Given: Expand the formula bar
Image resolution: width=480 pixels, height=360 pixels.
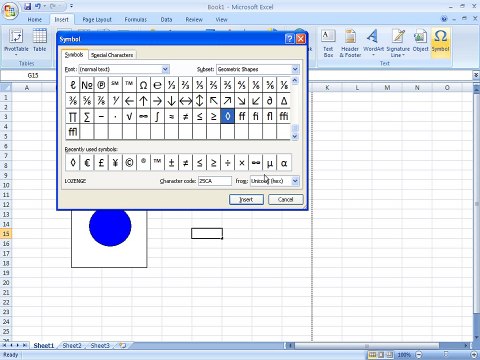Looking at the screenshot, I should [x=476, y=75].
